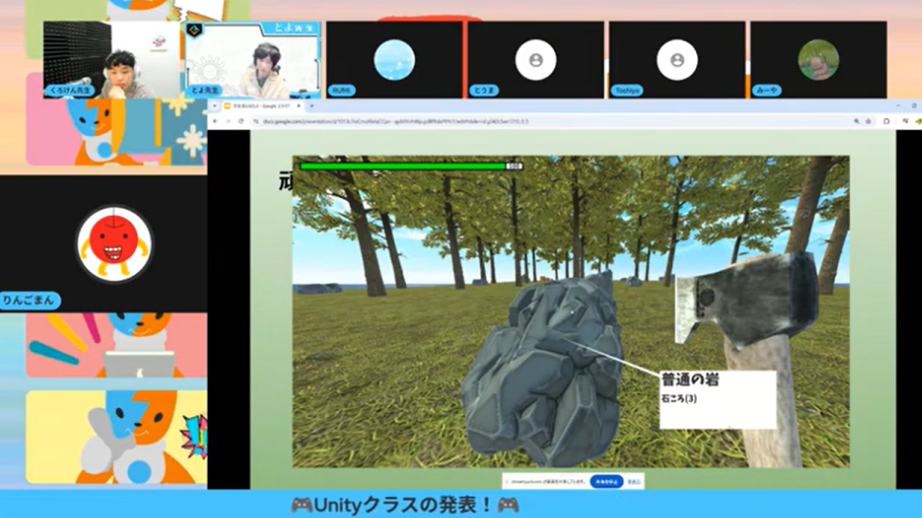Click どうま participant avatar

click(x=536, y=59)
